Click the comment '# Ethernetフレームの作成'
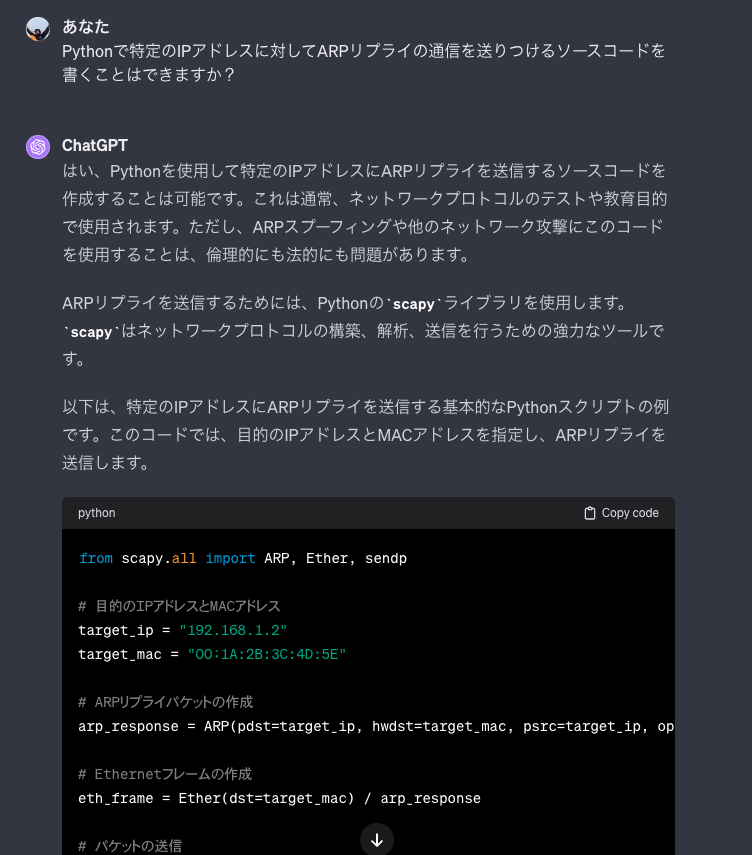This screenshot has height=855, width=752. coord(165,774)
